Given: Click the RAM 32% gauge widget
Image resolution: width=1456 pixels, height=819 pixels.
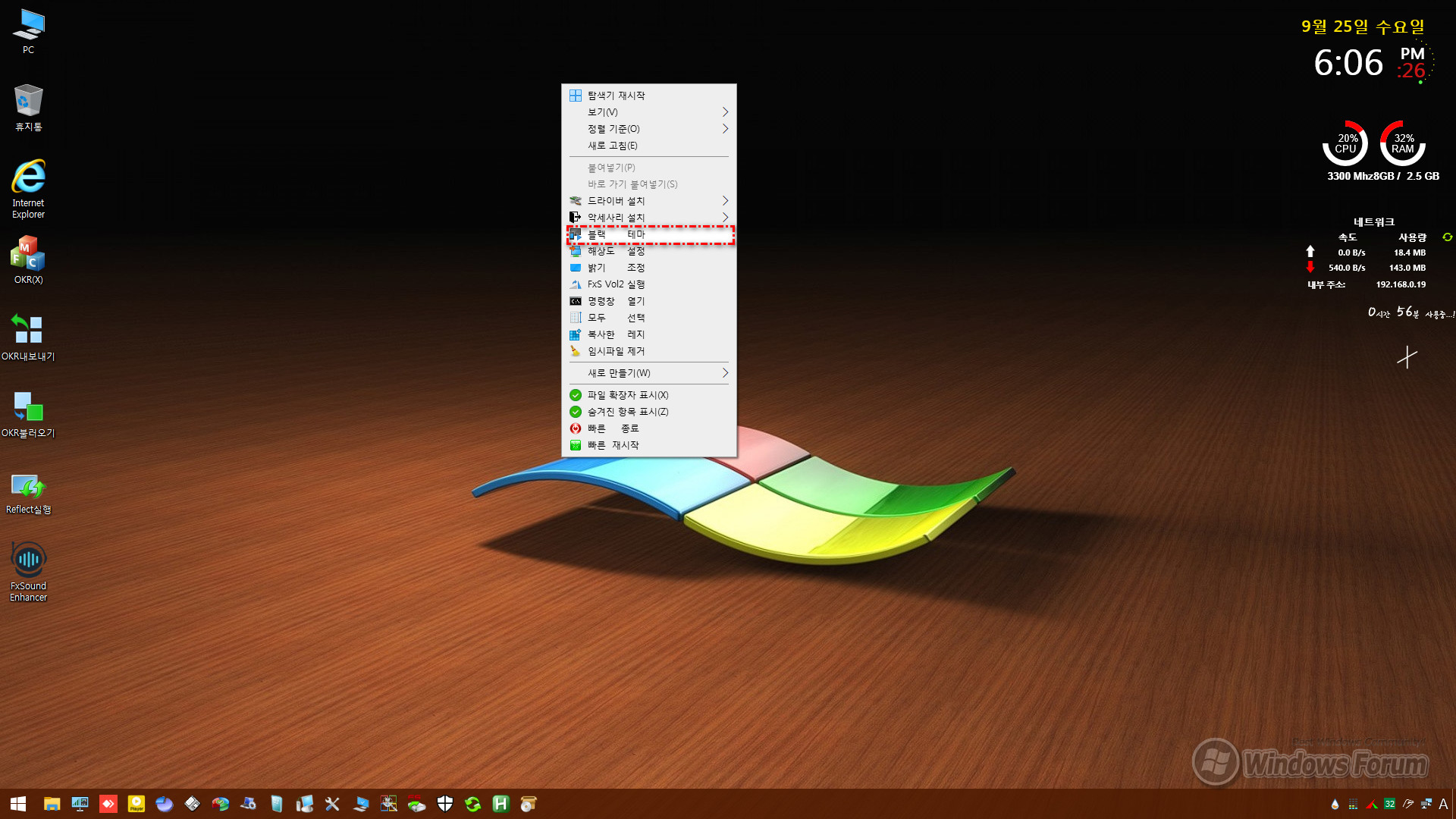Looking at the screenshot, I should pos(1403,143).
